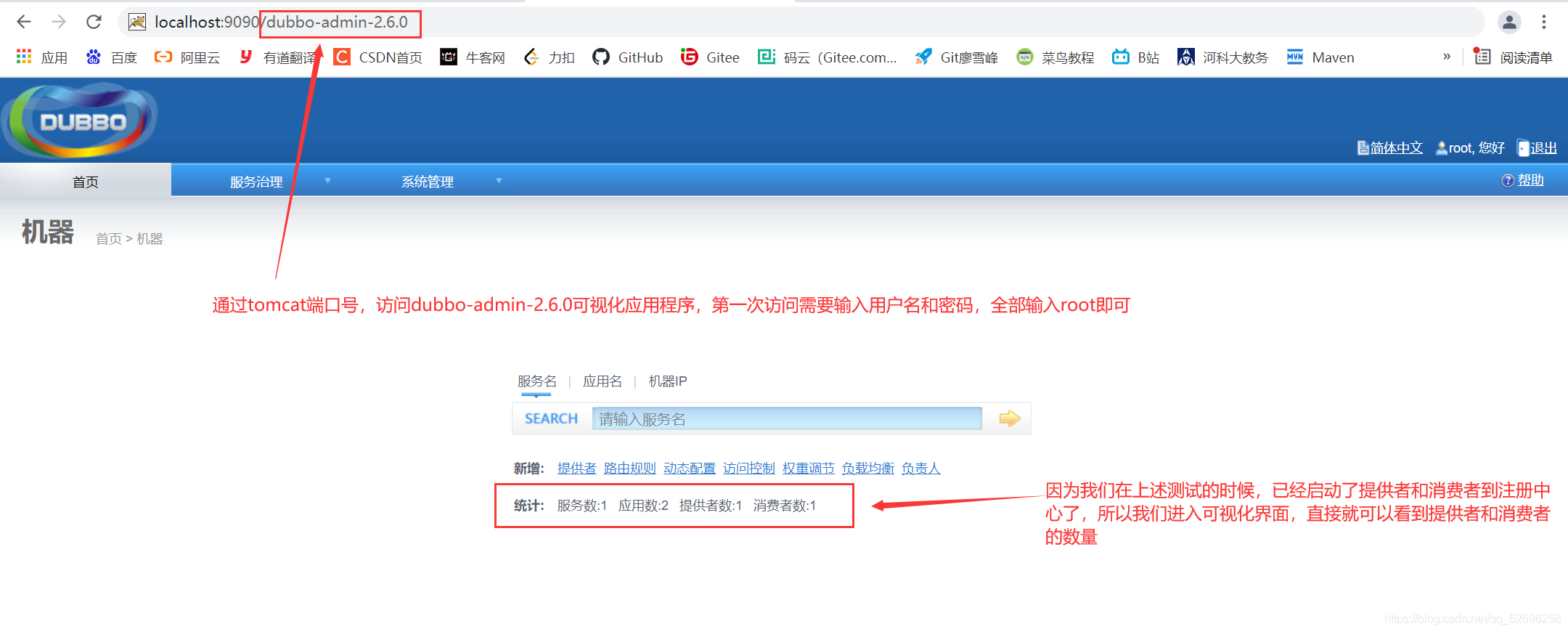
Task: Expand the 服务治理 dropdown arrow
Action: tap(327, 181)
